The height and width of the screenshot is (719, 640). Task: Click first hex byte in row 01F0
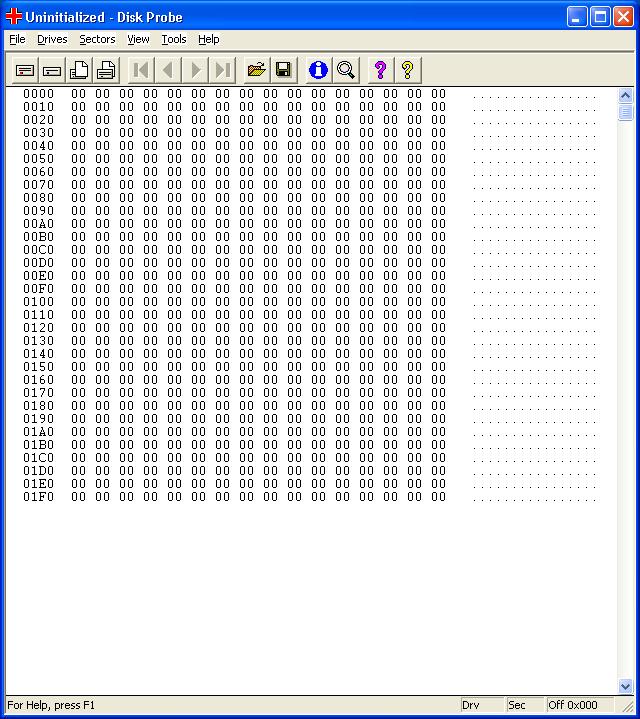[78, 497]
